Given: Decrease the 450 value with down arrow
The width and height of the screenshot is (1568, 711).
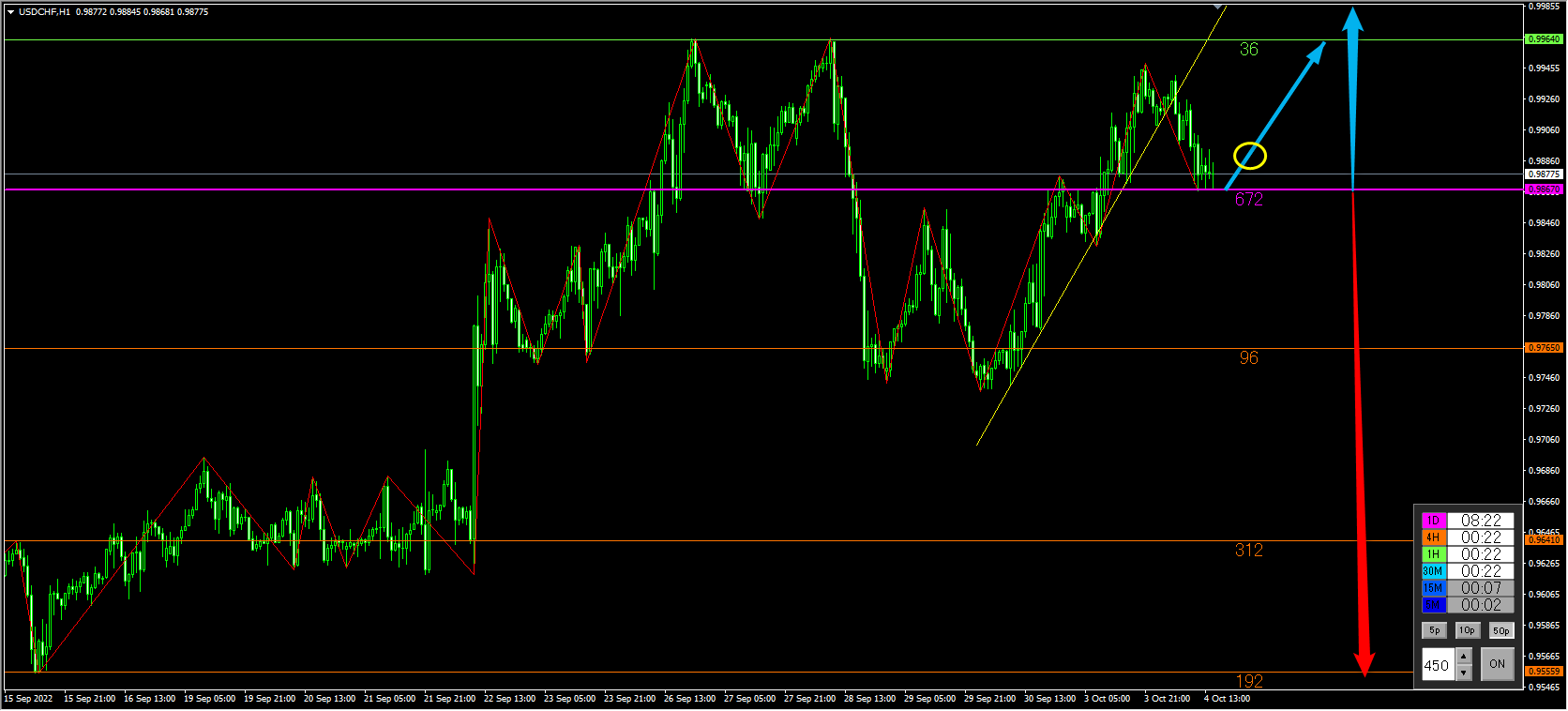Looking at the screenshot, I should pos(1464,673).
